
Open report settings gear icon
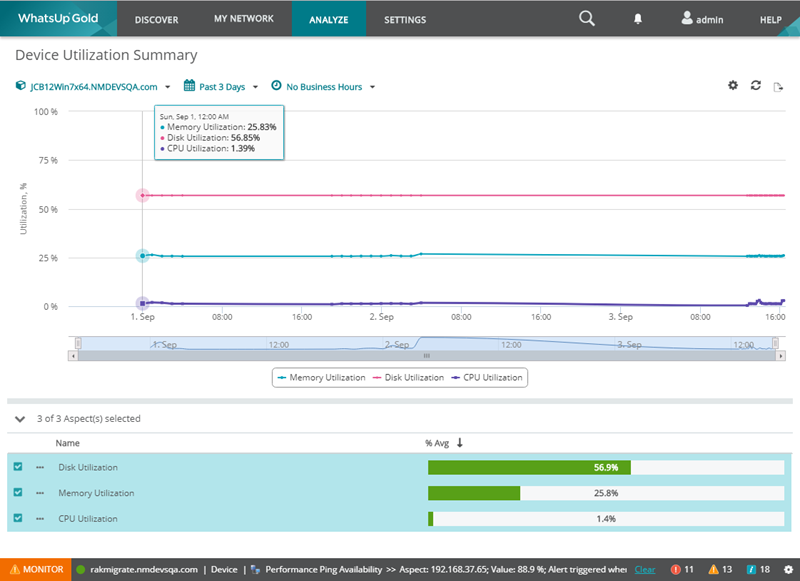pos(732,86)
